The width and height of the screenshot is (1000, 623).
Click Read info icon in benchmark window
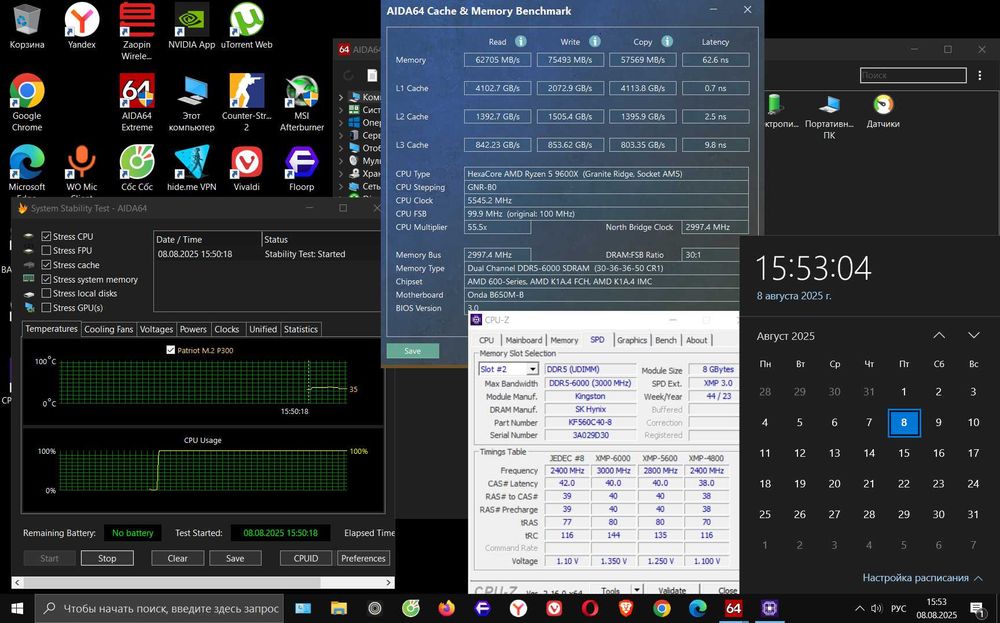(520, 41)
